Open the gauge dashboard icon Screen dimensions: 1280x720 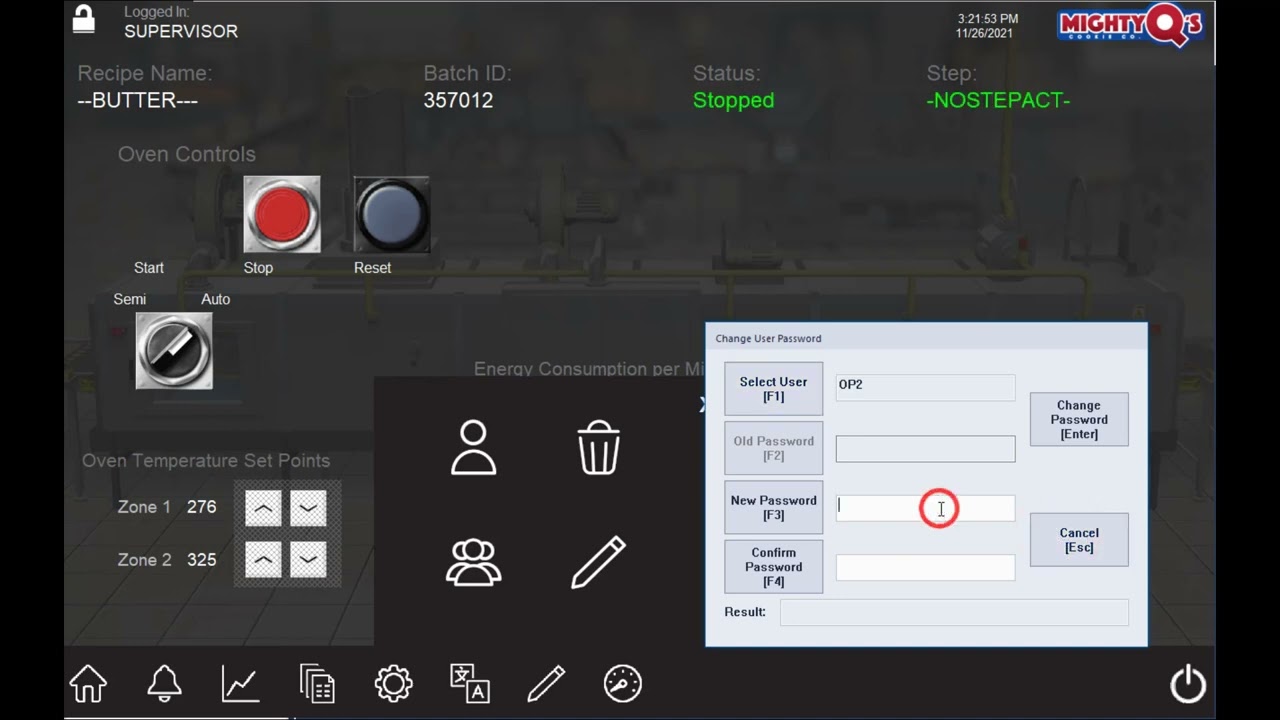(623, 684)
